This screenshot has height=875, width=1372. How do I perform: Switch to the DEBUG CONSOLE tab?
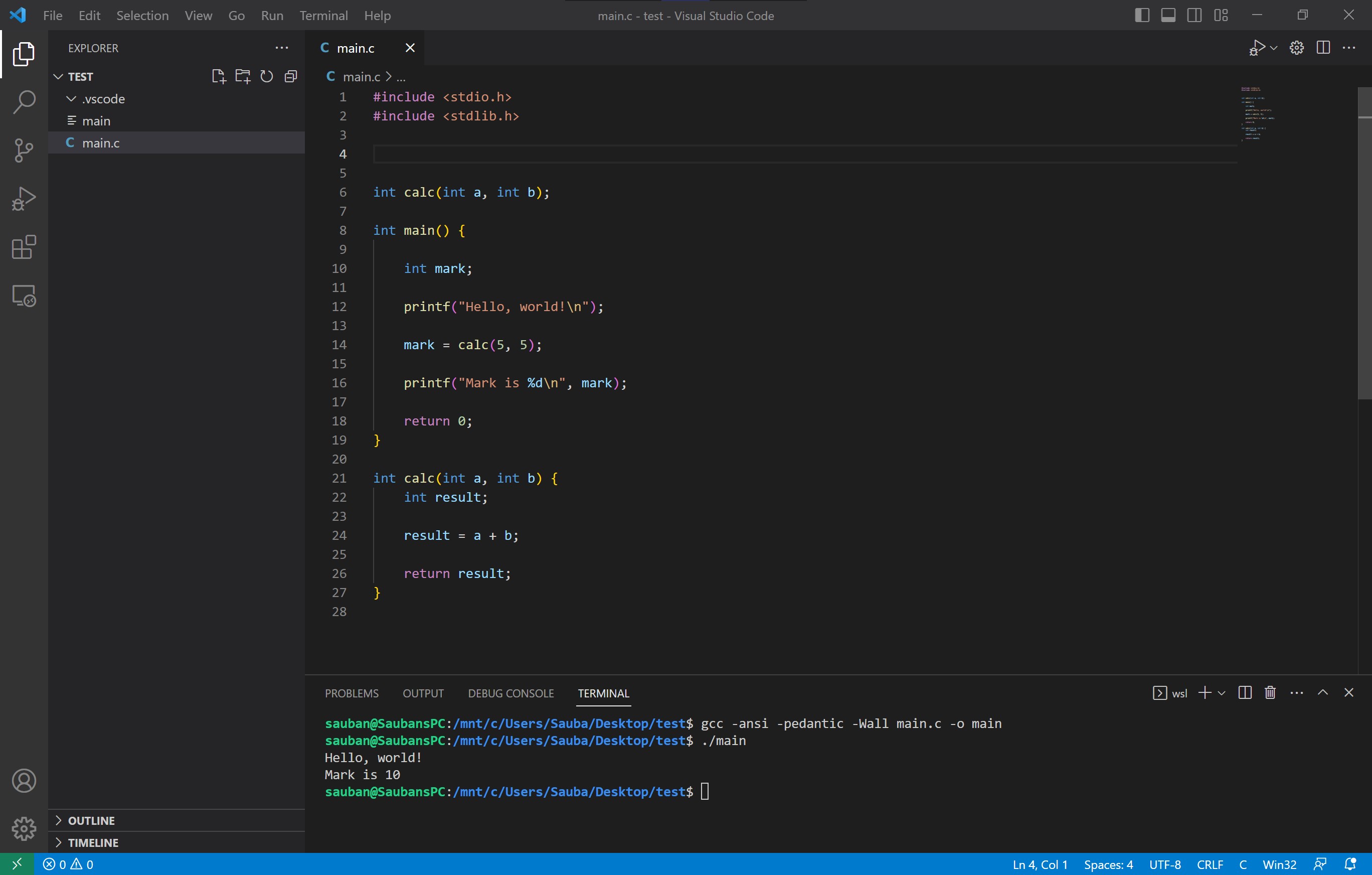click(x=510, y=693)
